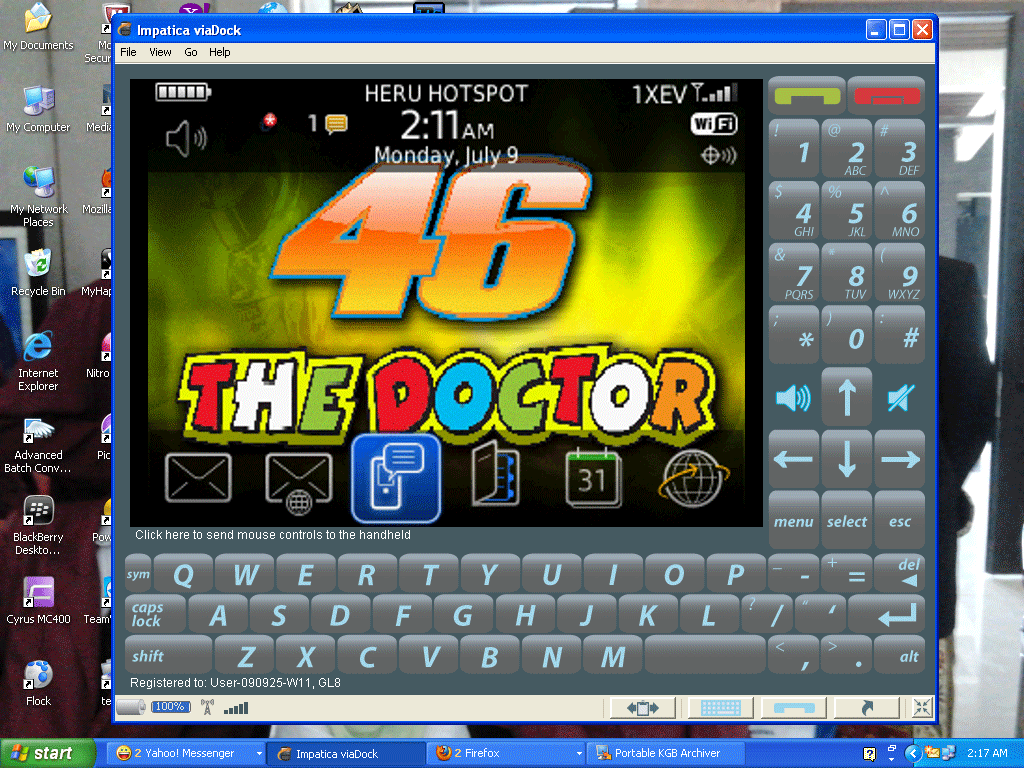Click keypad key 0
The height and width of the screenshot is (768, 1024).
click(x=846, y=334)
